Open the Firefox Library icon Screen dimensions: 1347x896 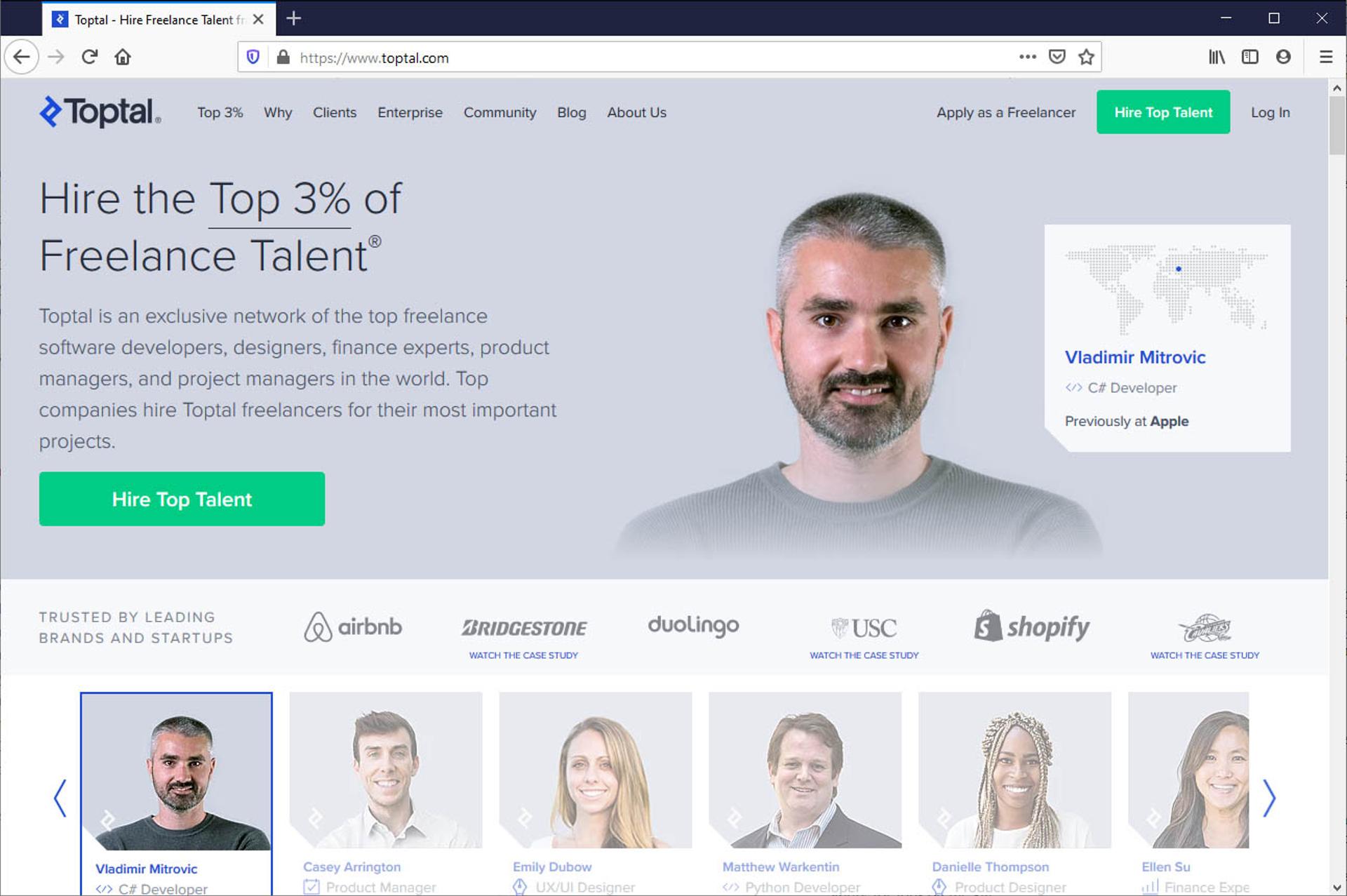click(1217, 57)
